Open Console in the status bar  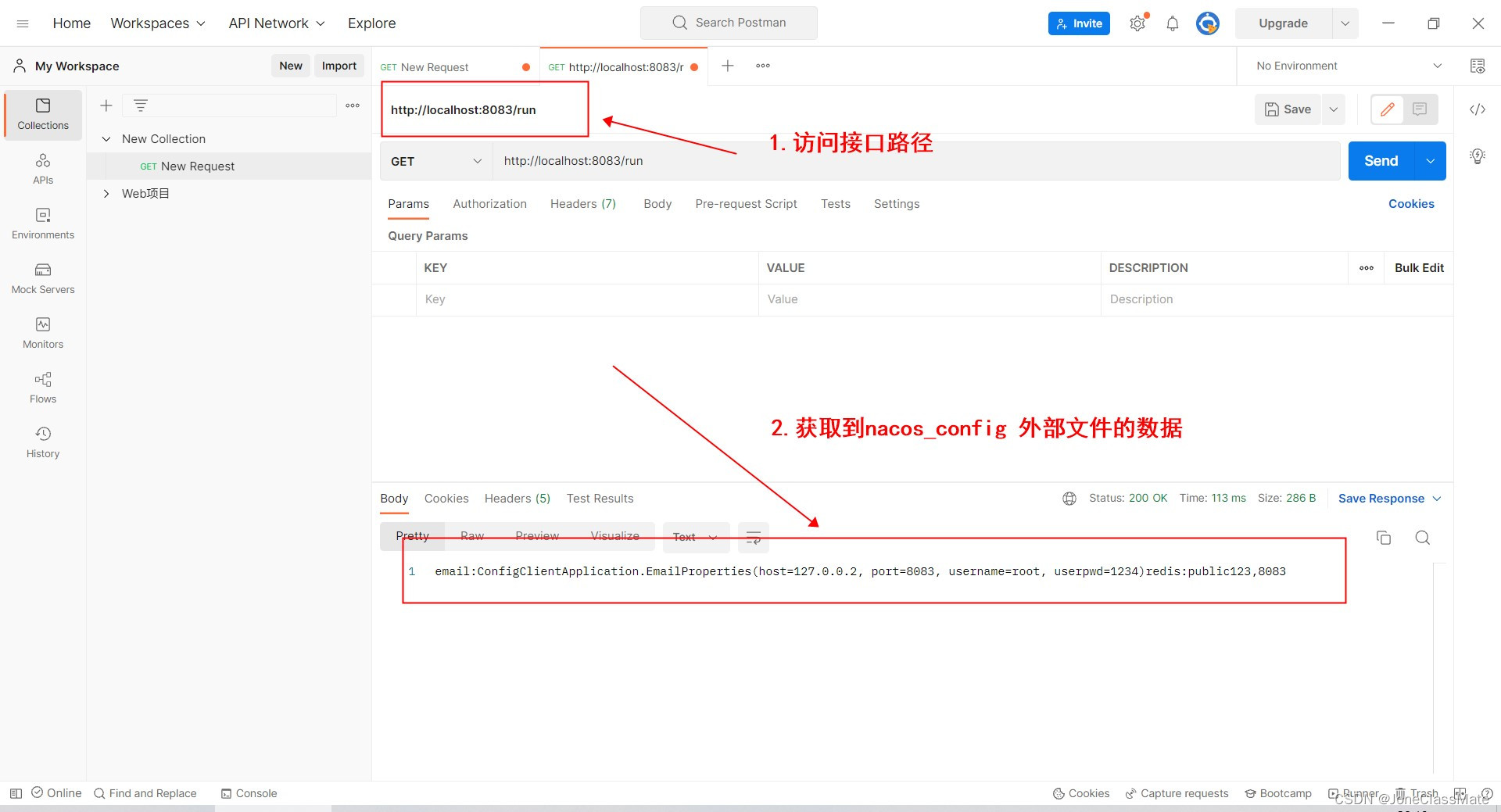[x=249, y=793]
